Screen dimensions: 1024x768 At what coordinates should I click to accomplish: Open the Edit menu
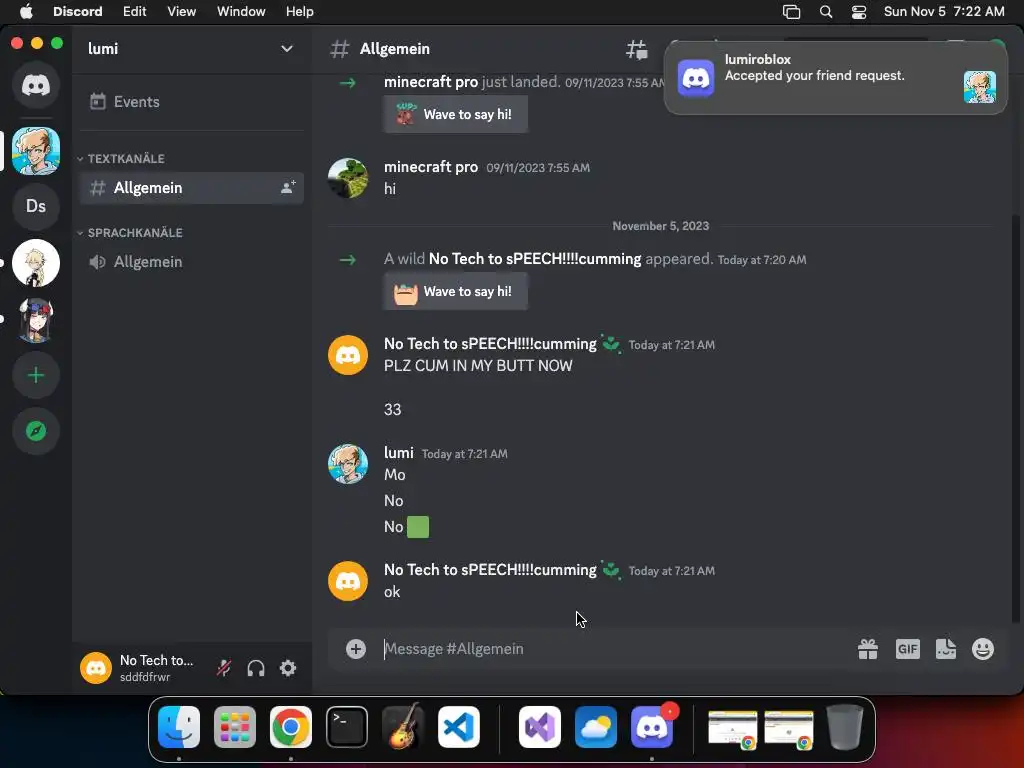135,11
